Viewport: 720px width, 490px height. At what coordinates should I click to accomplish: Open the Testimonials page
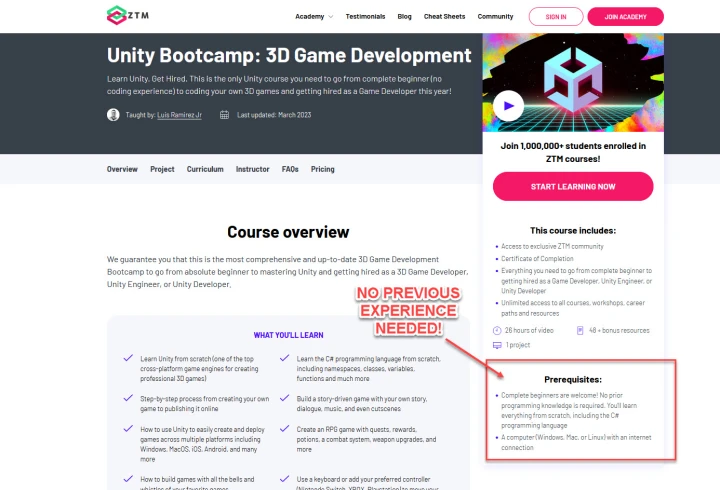(366, 17)
